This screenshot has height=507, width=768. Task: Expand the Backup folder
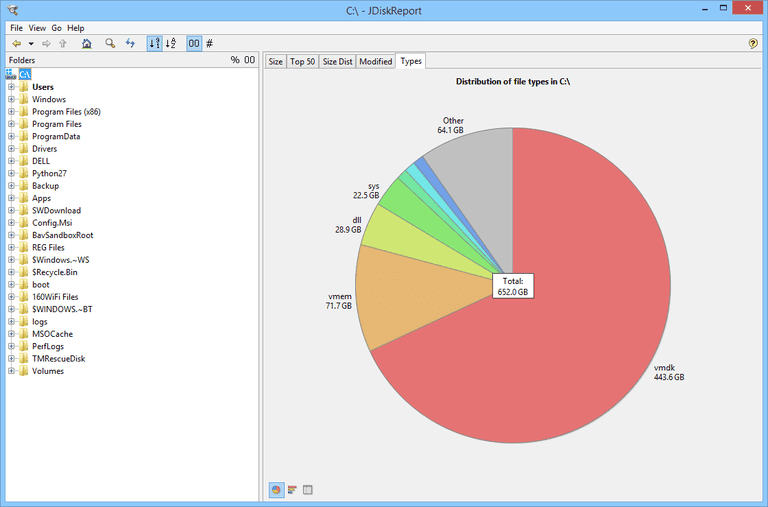pos(11,186)
